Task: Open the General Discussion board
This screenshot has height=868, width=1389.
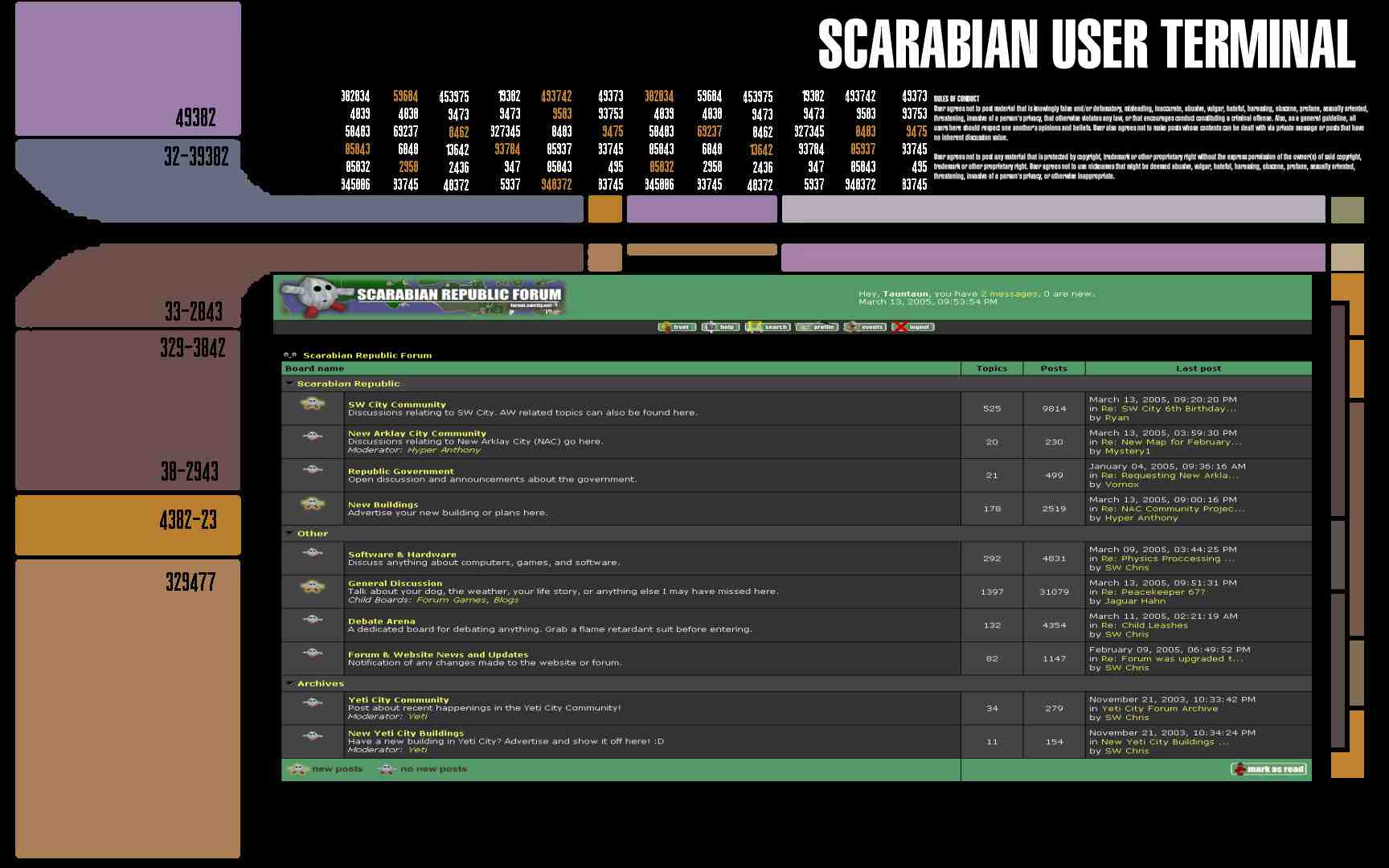Action: (x=395, y=583)
